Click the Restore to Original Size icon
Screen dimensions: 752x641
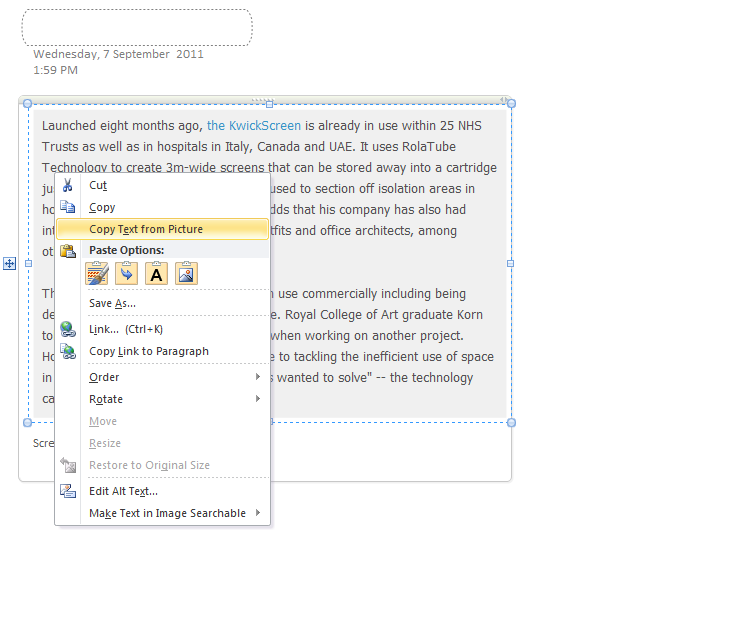pyautogui.click(x=68, y=465)
